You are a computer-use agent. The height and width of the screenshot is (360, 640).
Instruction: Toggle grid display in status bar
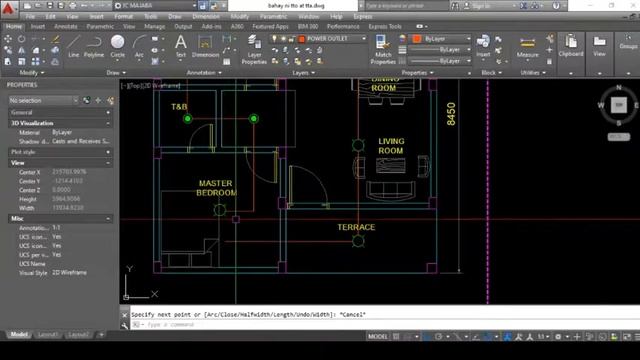pos(396,337)
